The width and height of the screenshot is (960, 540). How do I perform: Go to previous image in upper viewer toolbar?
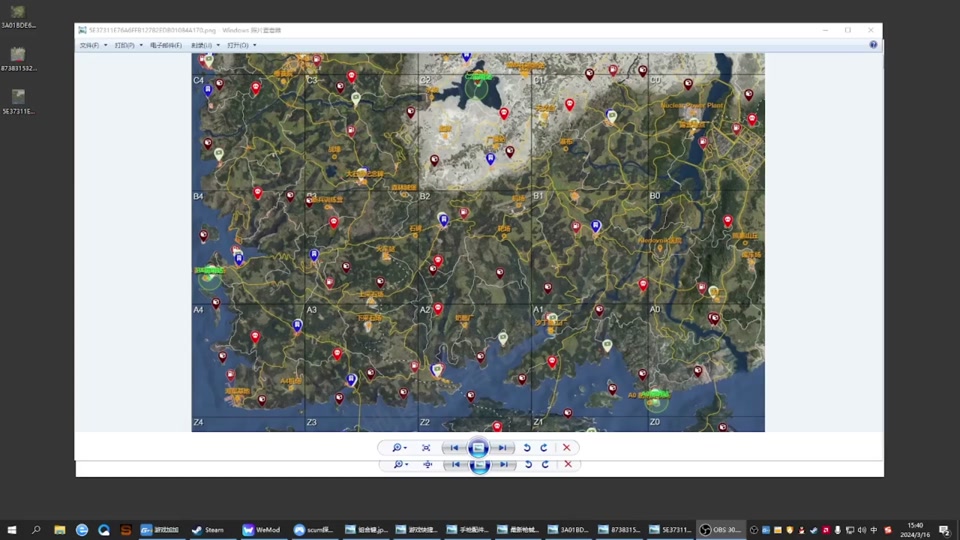[454, 448]
